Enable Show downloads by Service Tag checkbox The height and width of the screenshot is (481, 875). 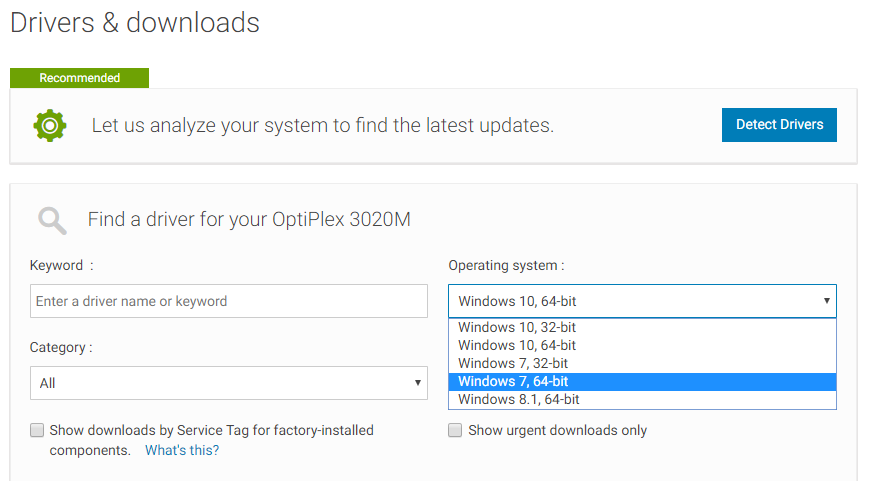[x=37, y=430]
